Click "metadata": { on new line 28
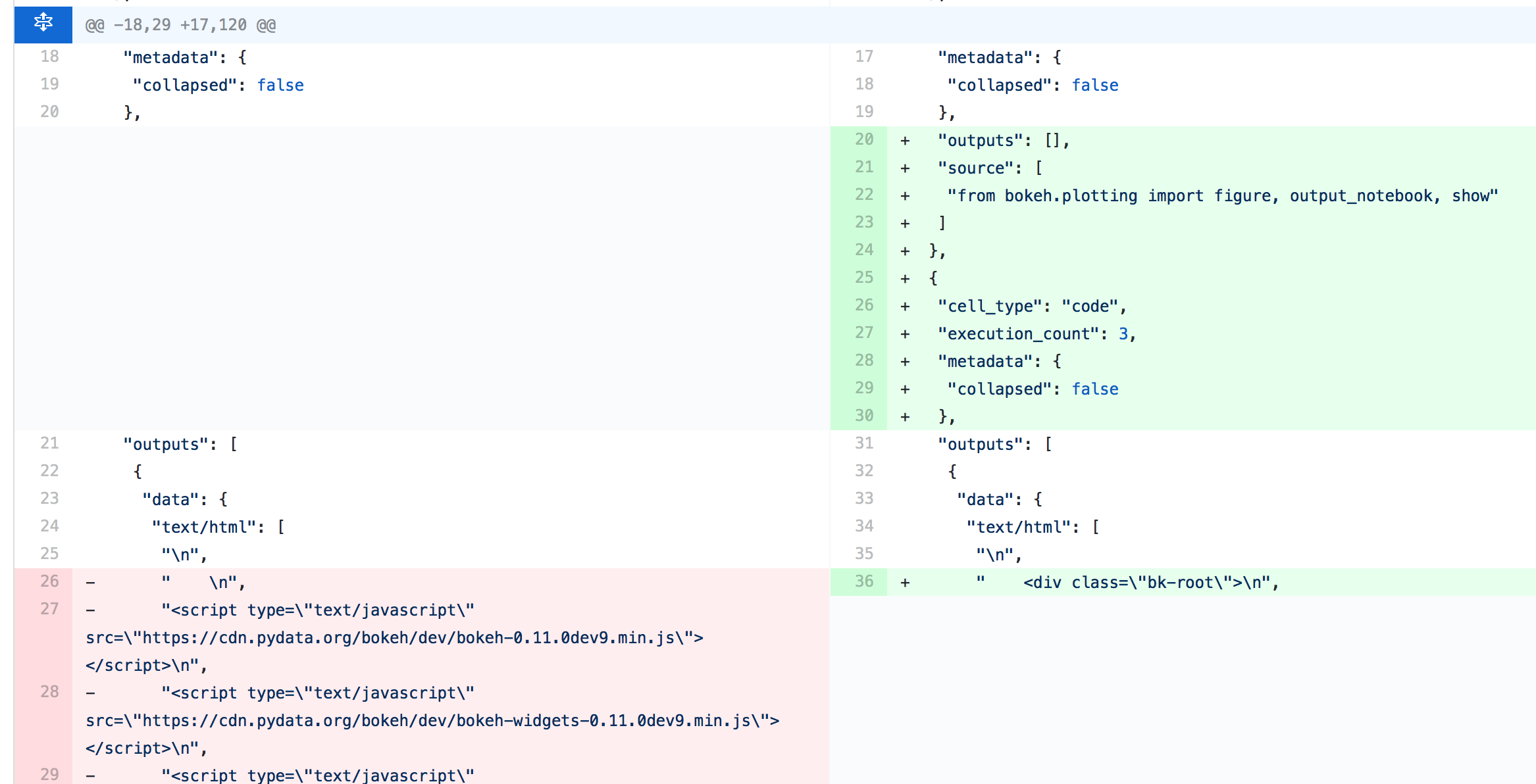The width and height of the screenshot is (1536, 784). pos(999,362)
